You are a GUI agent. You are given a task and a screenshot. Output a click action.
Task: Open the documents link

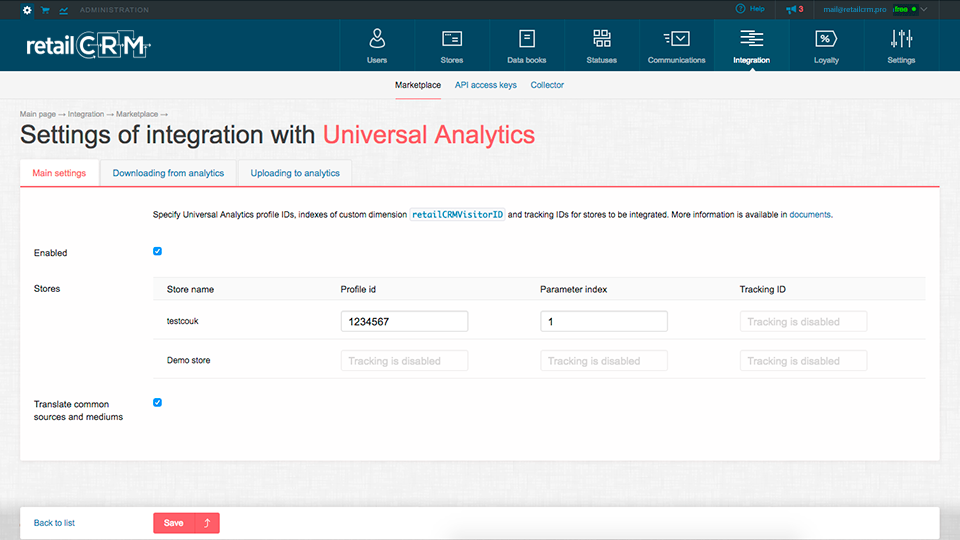[810, 214]
